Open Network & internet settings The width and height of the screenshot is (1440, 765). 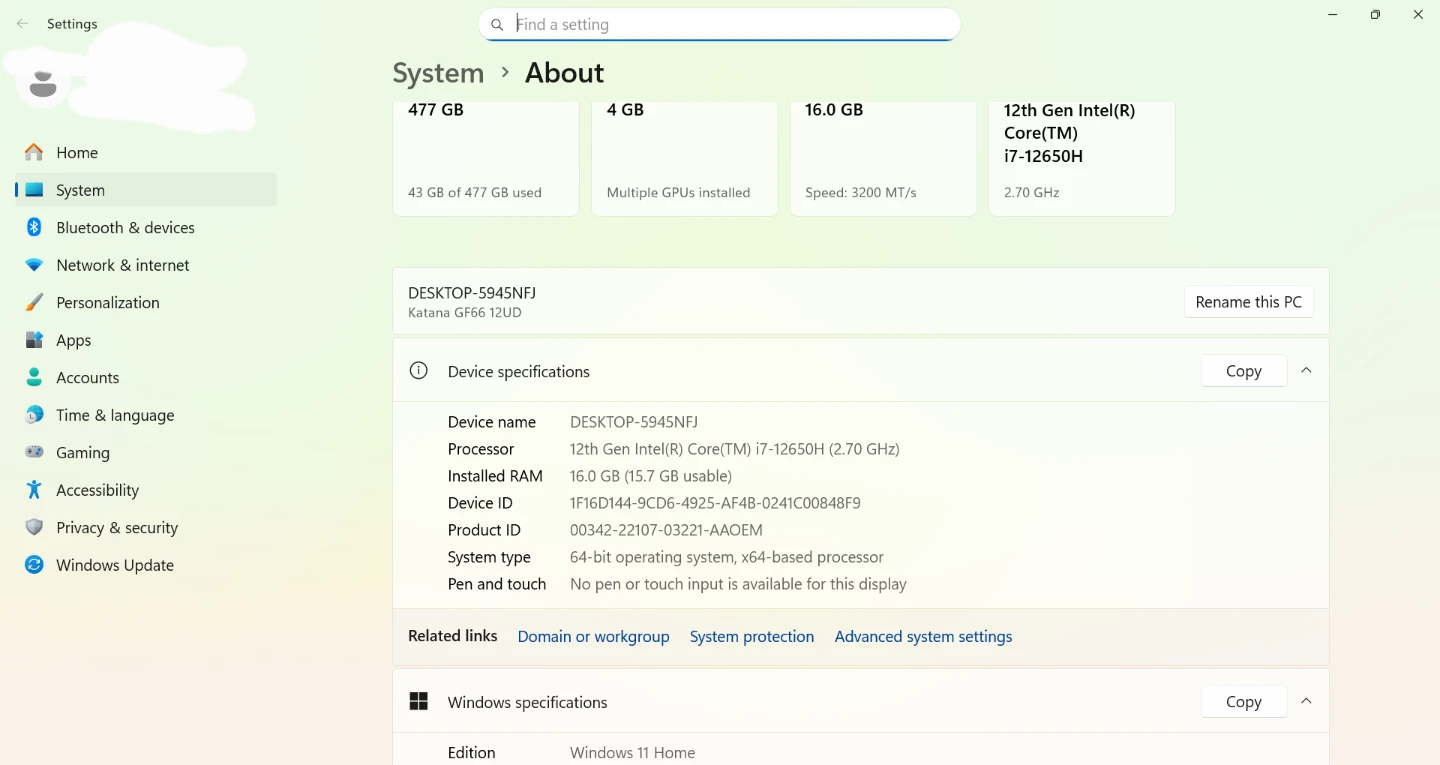[x=146, y=265]
